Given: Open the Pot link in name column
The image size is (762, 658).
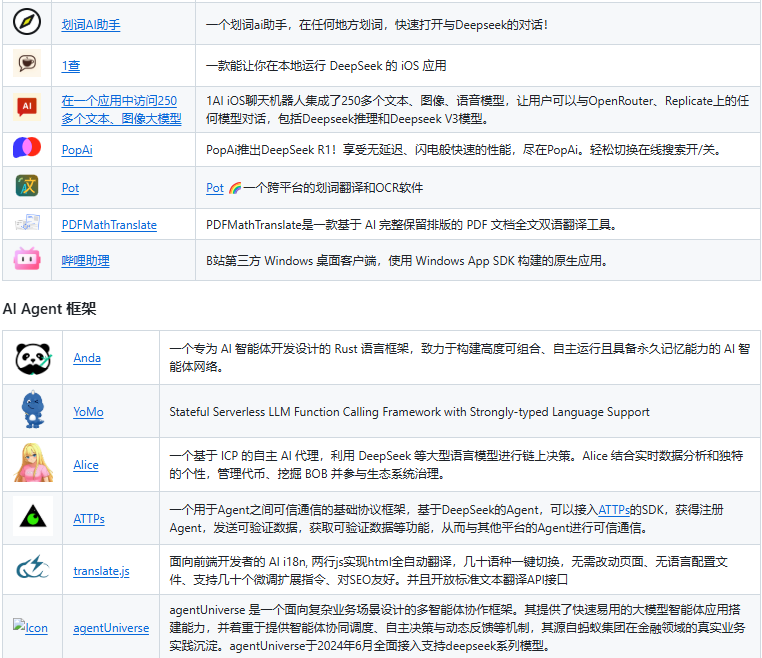Looking at the screenshot, I should 70,188.
